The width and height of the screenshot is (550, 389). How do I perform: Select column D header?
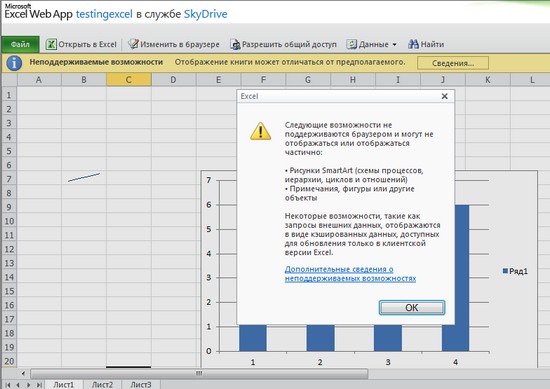[x=173, y=80]
